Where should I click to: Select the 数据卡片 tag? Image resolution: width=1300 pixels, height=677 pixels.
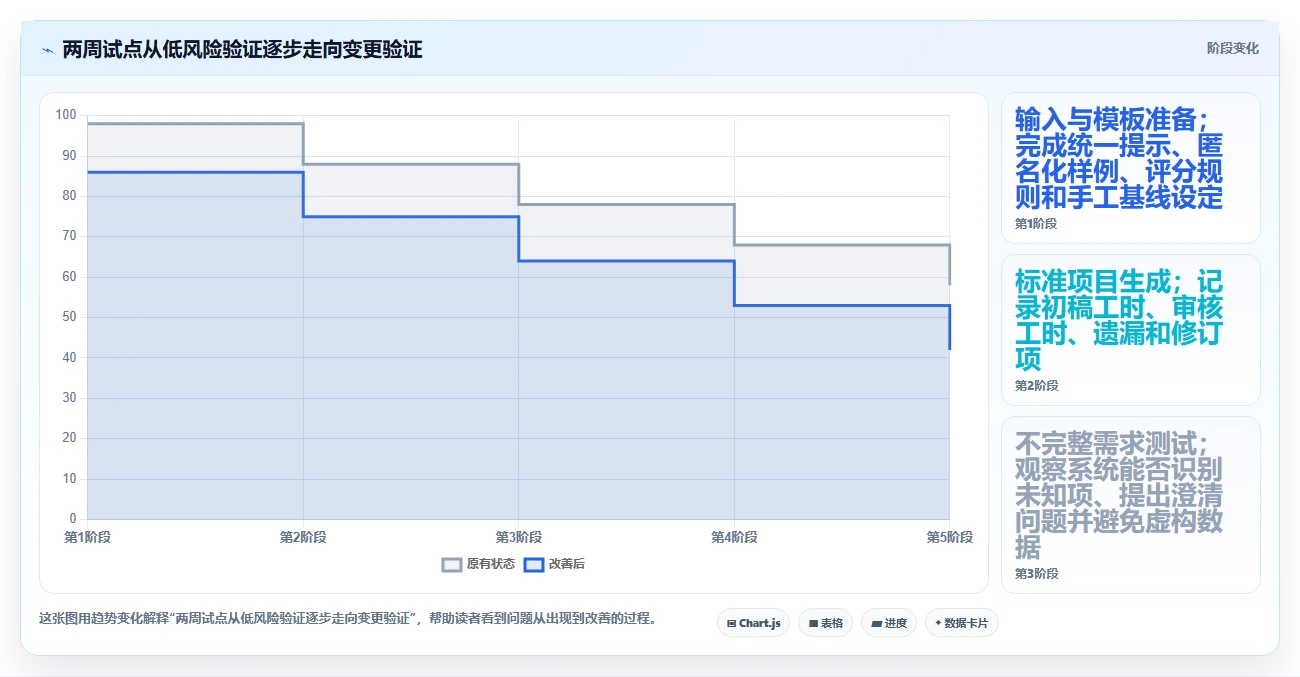pyautogui.click(x=962, y=623)
